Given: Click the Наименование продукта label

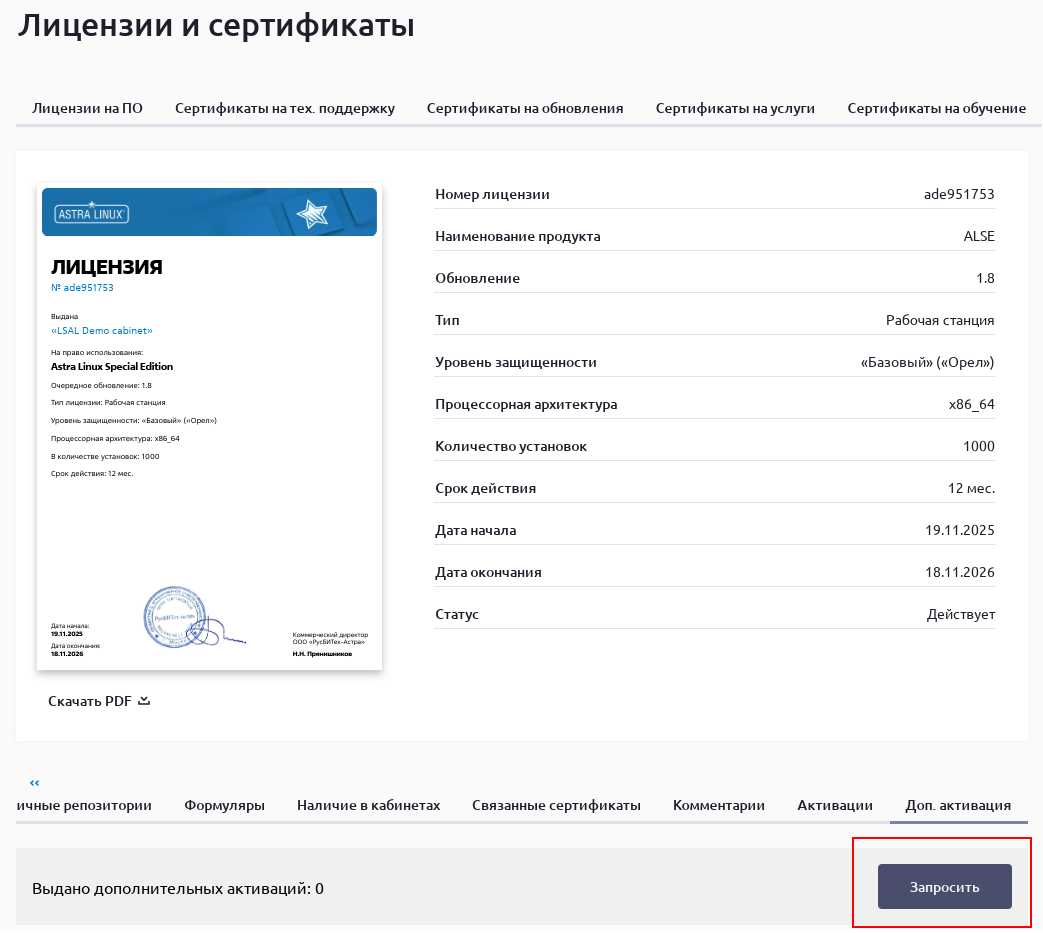Looking at the screenshot, I should coord(518,236).
